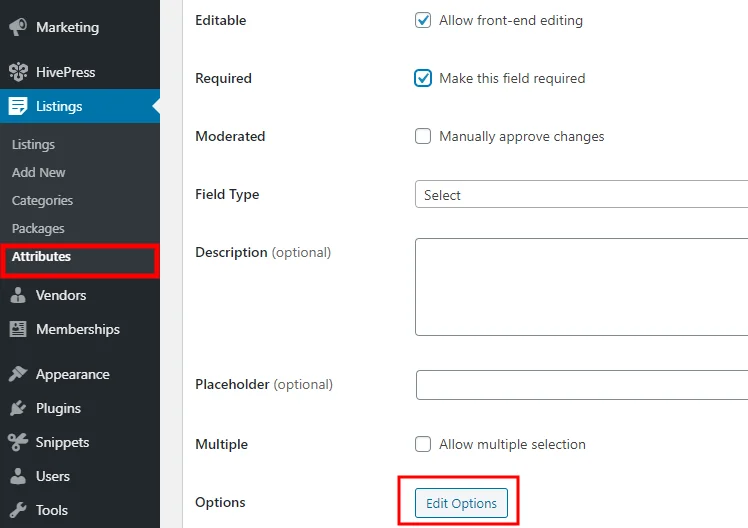Open the Attributes submenu item
748x528 pixels.
pyautogui.click(x=41, y=257)
